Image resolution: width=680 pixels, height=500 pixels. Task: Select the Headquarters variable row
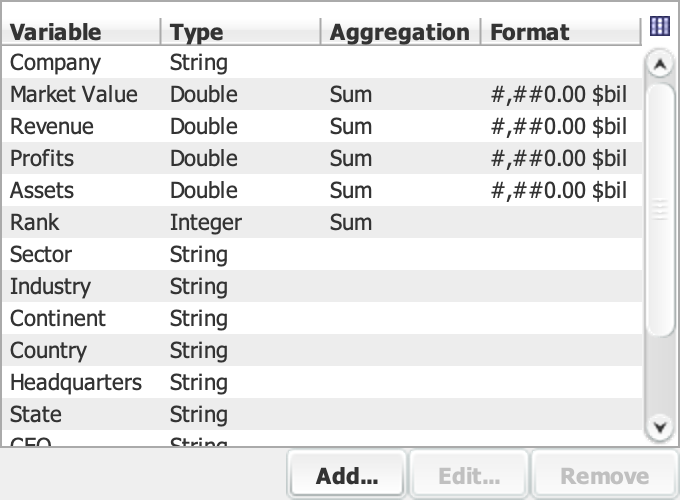tap(76, 383)
